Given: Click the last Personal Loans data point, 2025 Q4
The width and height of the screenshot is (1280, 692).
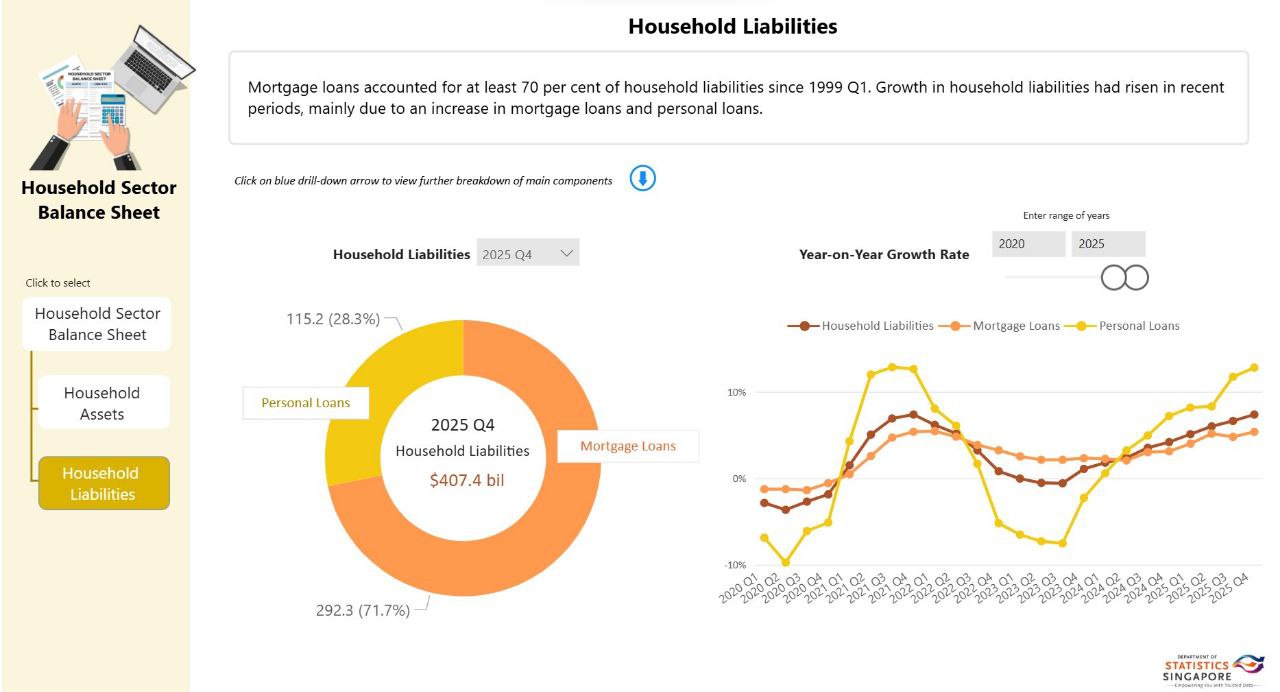Looking at the screenshot, I should point(1254,368).
